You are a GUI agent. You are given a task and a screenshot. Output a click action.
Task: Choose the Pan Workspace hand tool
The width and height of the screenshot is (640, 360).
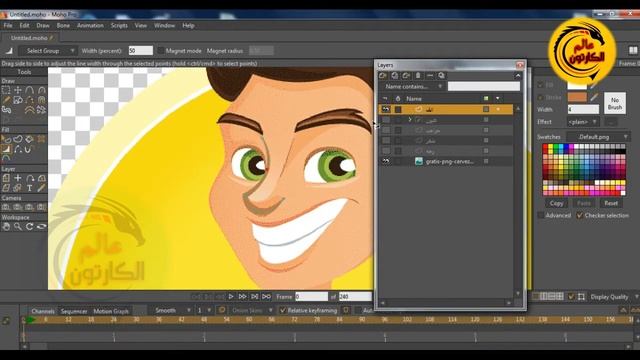click(6, 227)
